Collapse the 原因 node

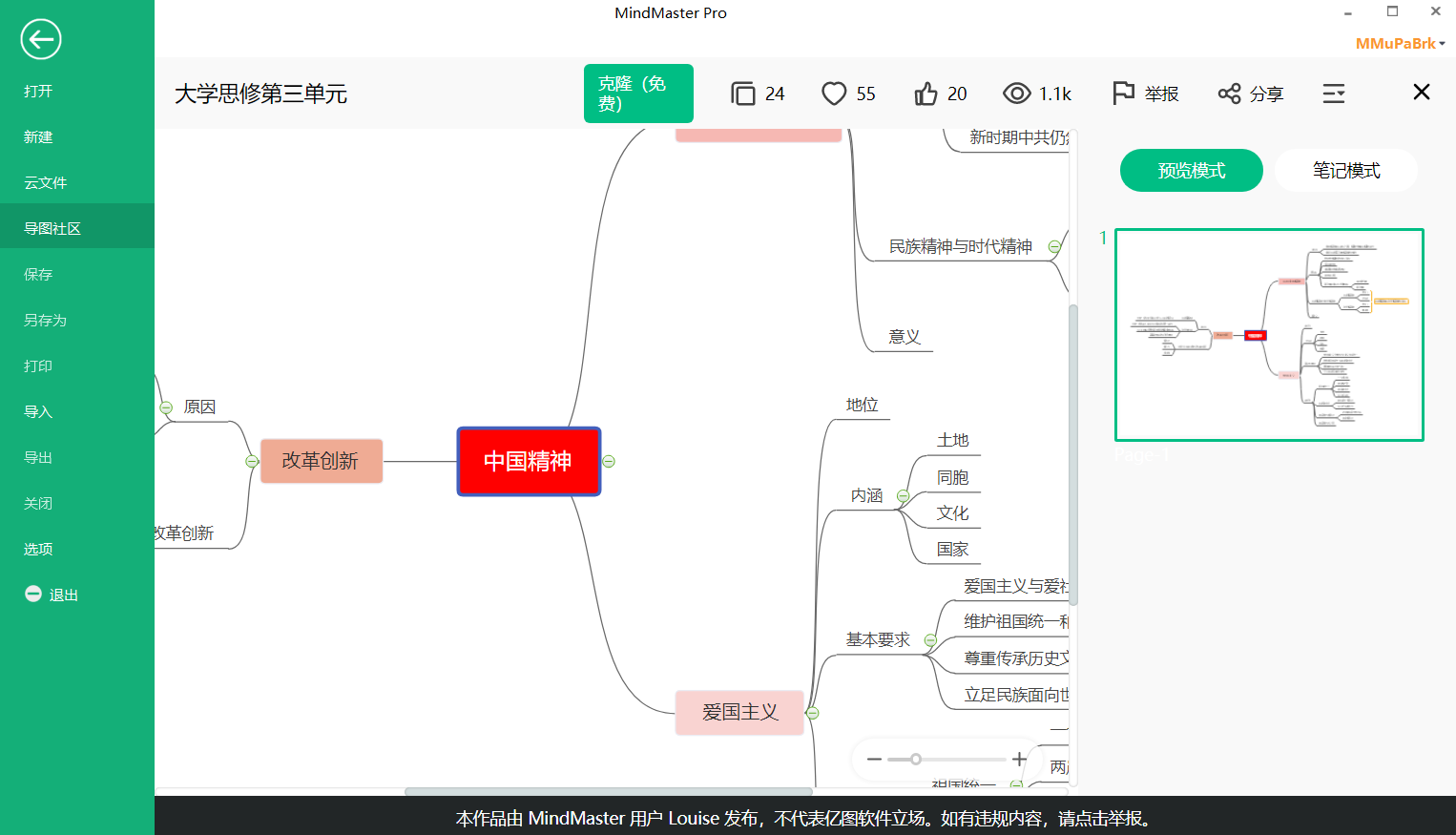pyautogui.click(x=166, y=407)
